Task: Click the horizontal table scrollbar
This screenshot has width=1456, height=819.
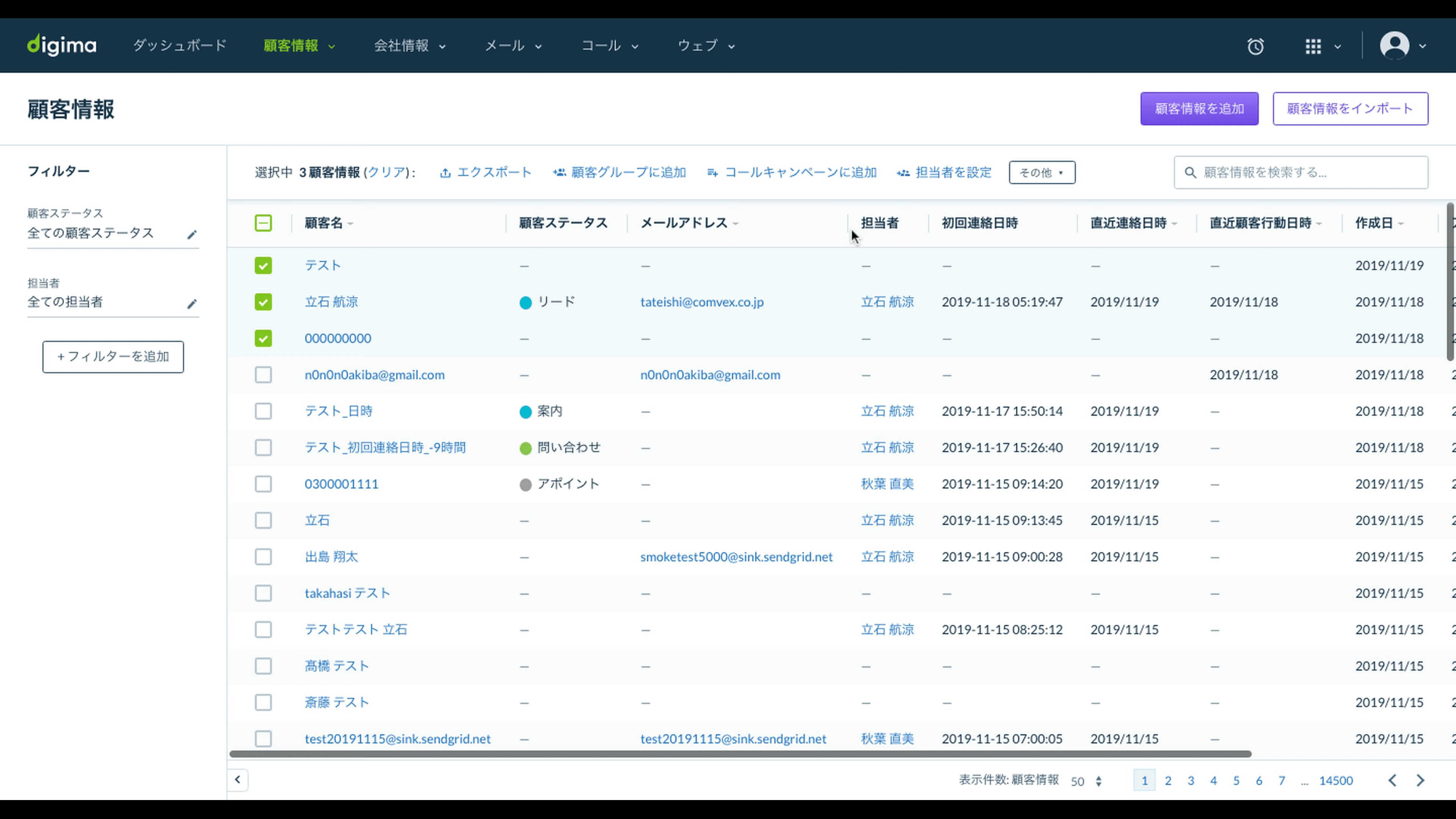Action: (x=740, y=754)
